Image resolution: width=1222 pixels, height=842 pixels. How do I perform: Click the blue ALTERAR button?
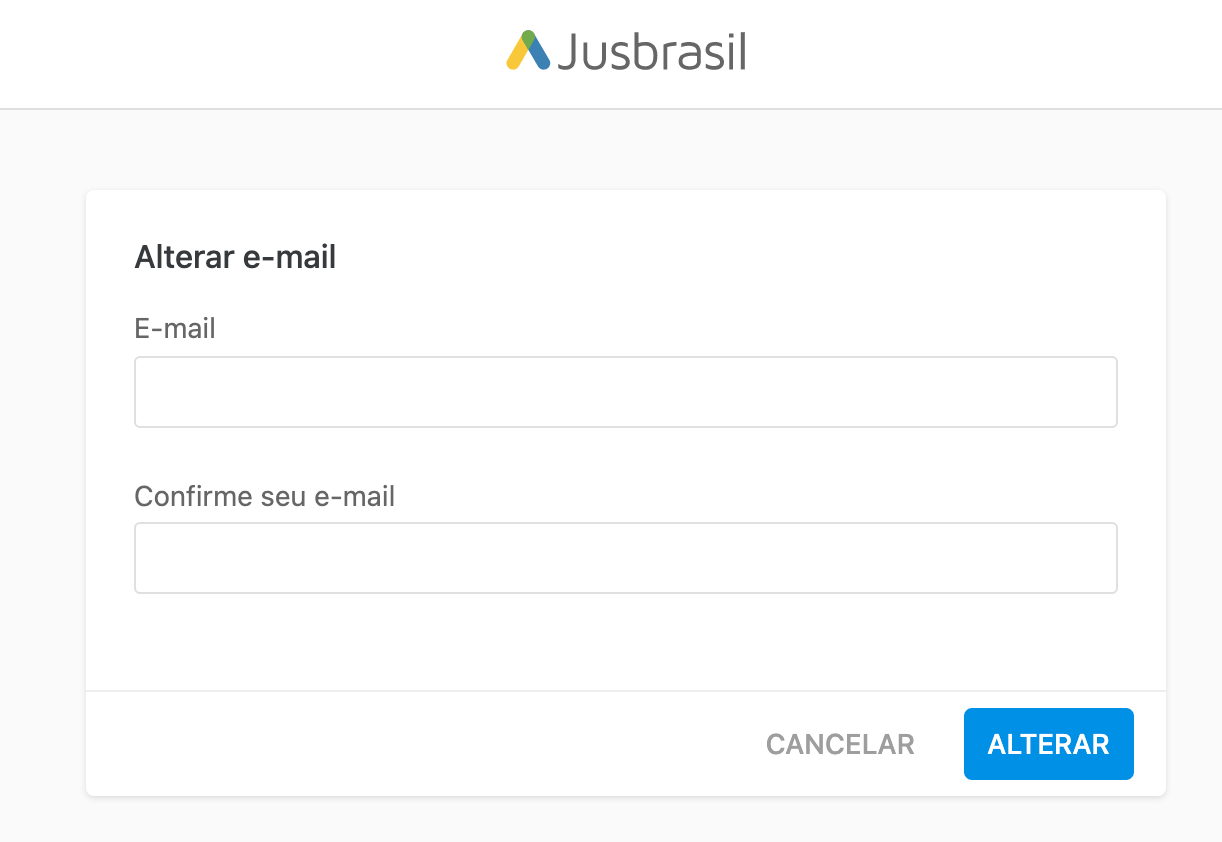[x=1049, y=744]
